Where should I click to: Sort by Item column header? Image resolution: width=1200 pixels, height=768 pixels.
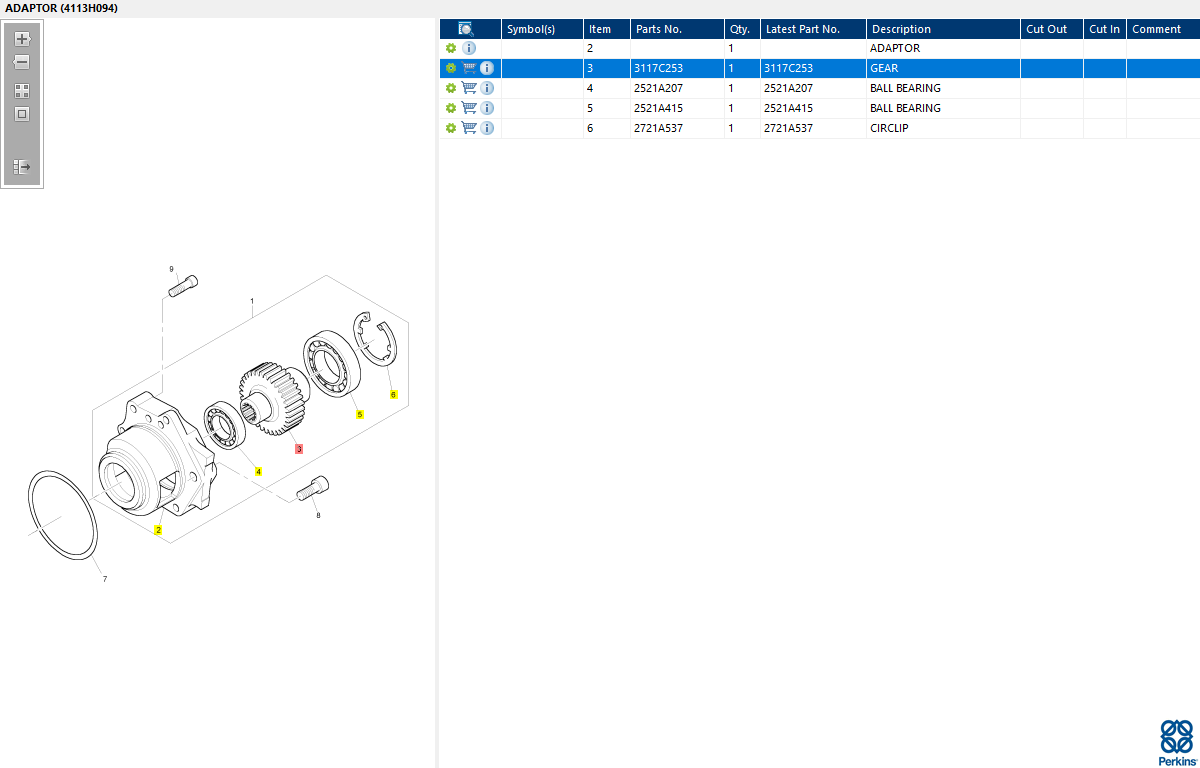coord(607,29)
